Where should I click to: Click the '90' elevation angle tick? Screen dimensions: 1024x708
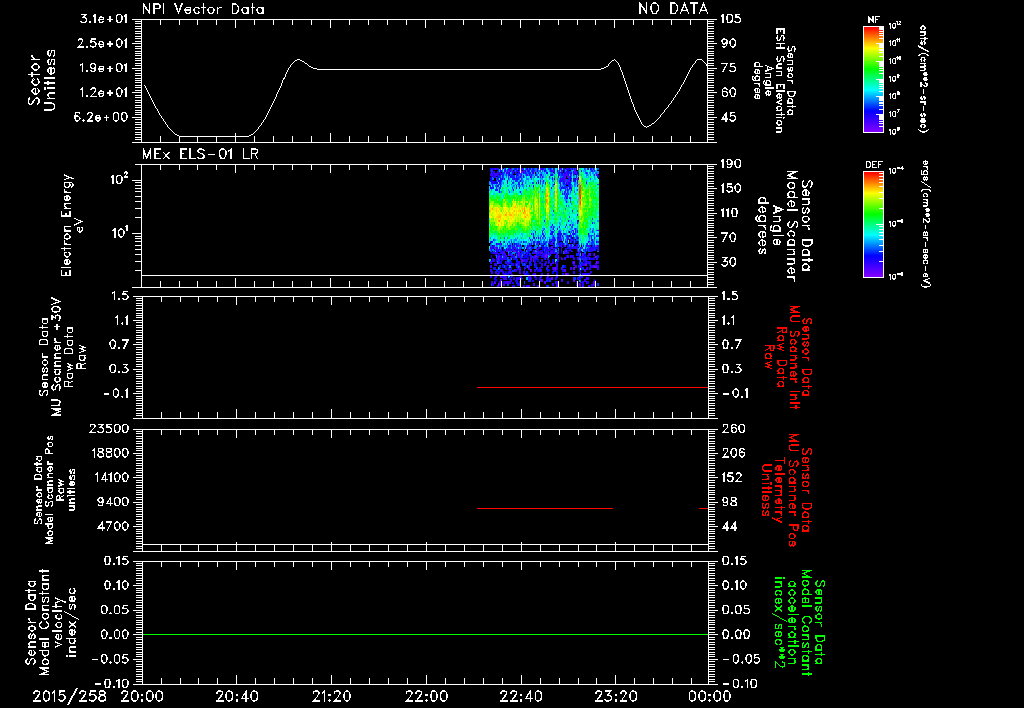[728, 43]
